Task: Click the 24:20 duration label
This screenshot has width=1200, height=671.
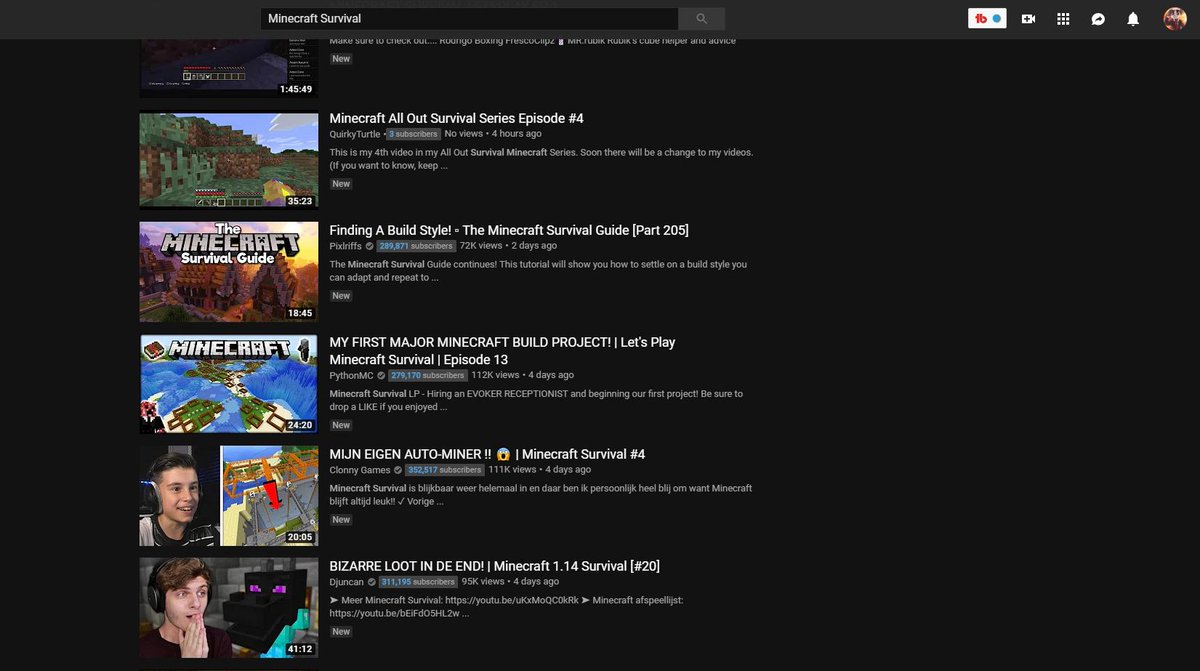Action: click(x=300, y=425)
